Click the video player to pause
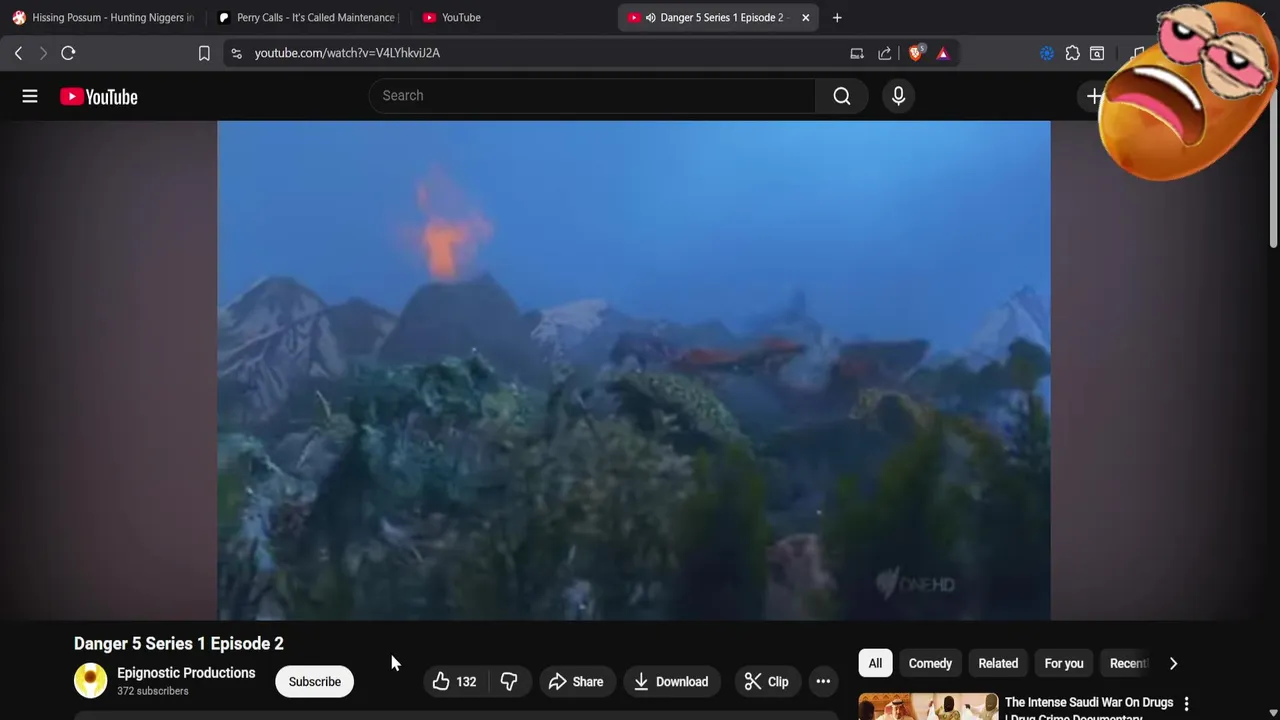This screenshot has width=1280, height=720. tap(634, 370)
